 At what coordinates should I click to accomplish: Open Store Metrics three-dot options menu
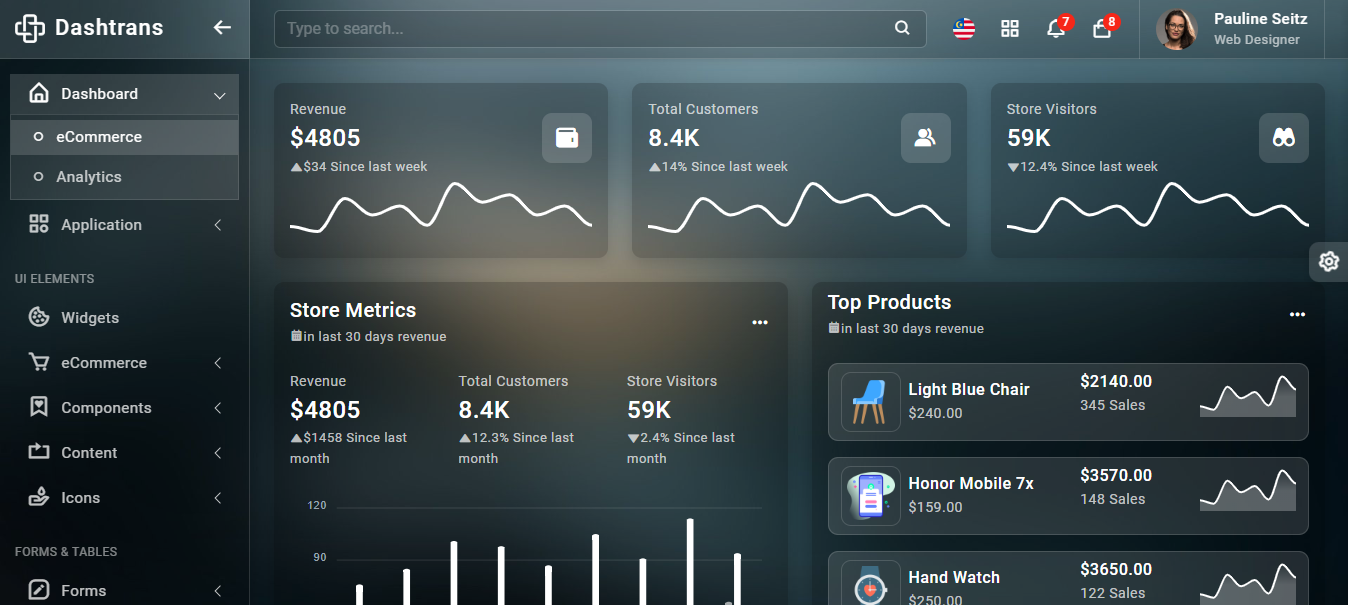[x=760, y=322]
